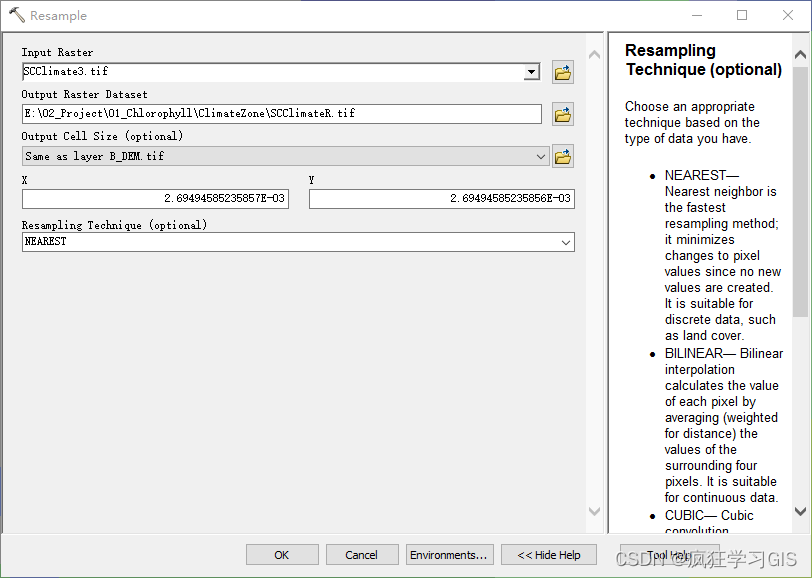
Task: Click the help panel scroll-down arrow
Action: tap(800, 511)
